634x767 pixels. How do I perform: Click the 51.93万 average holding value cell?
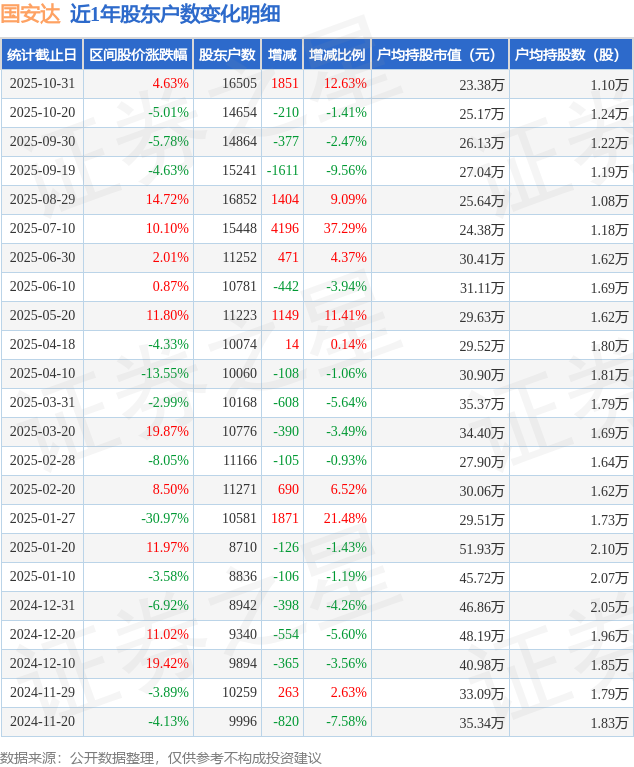481,548
